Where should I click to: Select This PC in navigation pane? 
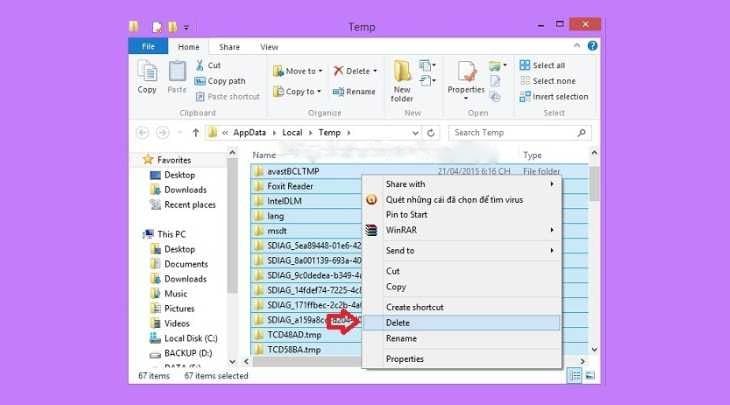click(x=171, y=234)
